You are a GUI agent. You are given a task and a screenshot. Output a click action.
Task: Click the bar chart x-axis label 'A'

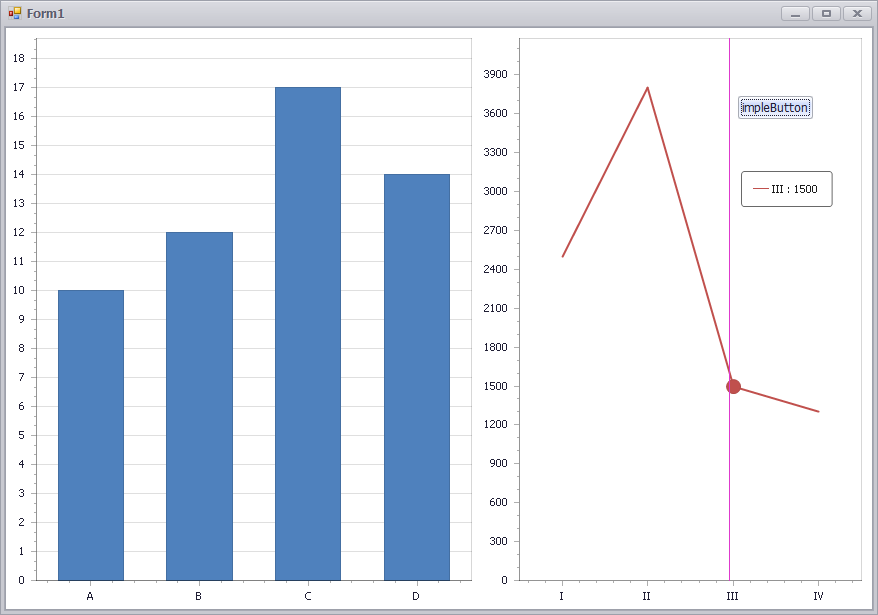(90, 597)
